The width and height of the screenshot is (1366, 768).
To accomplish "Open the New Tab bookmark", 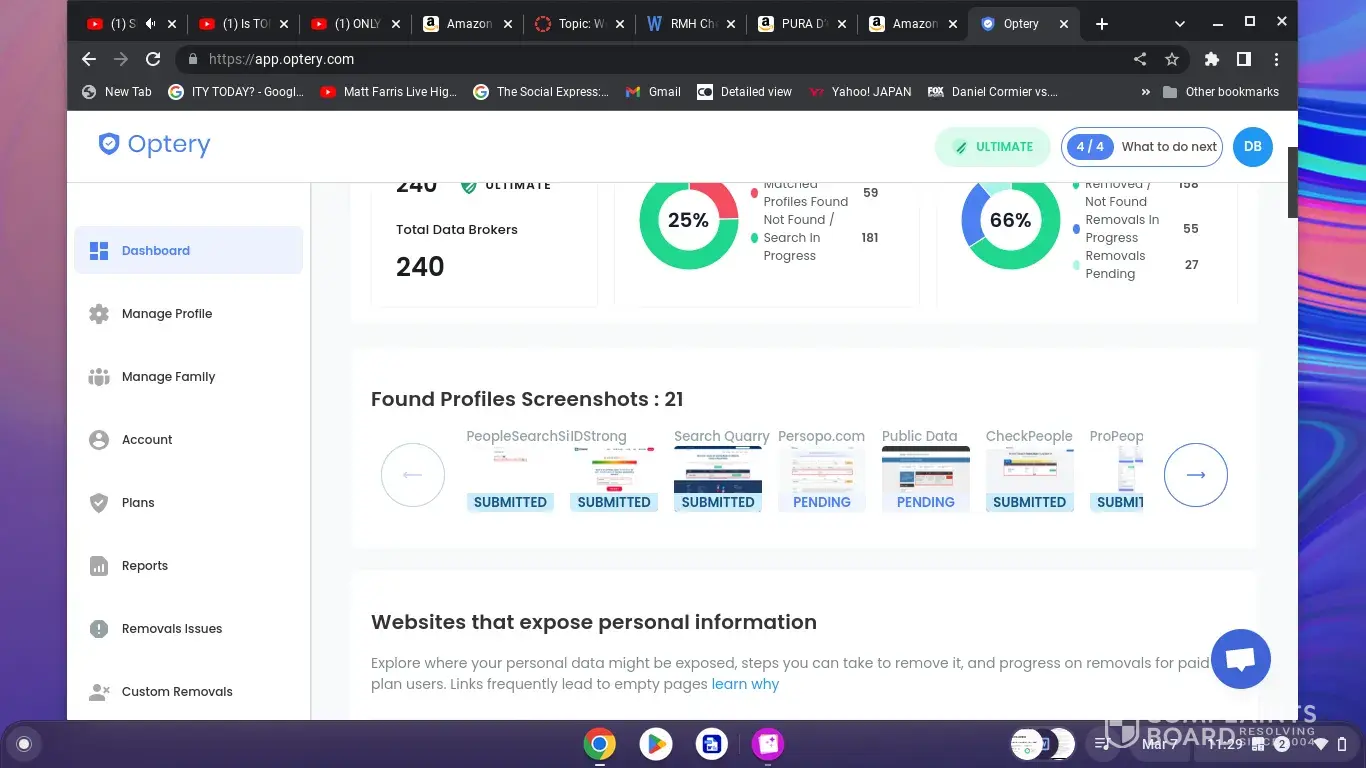I will (x=117, y=92).
